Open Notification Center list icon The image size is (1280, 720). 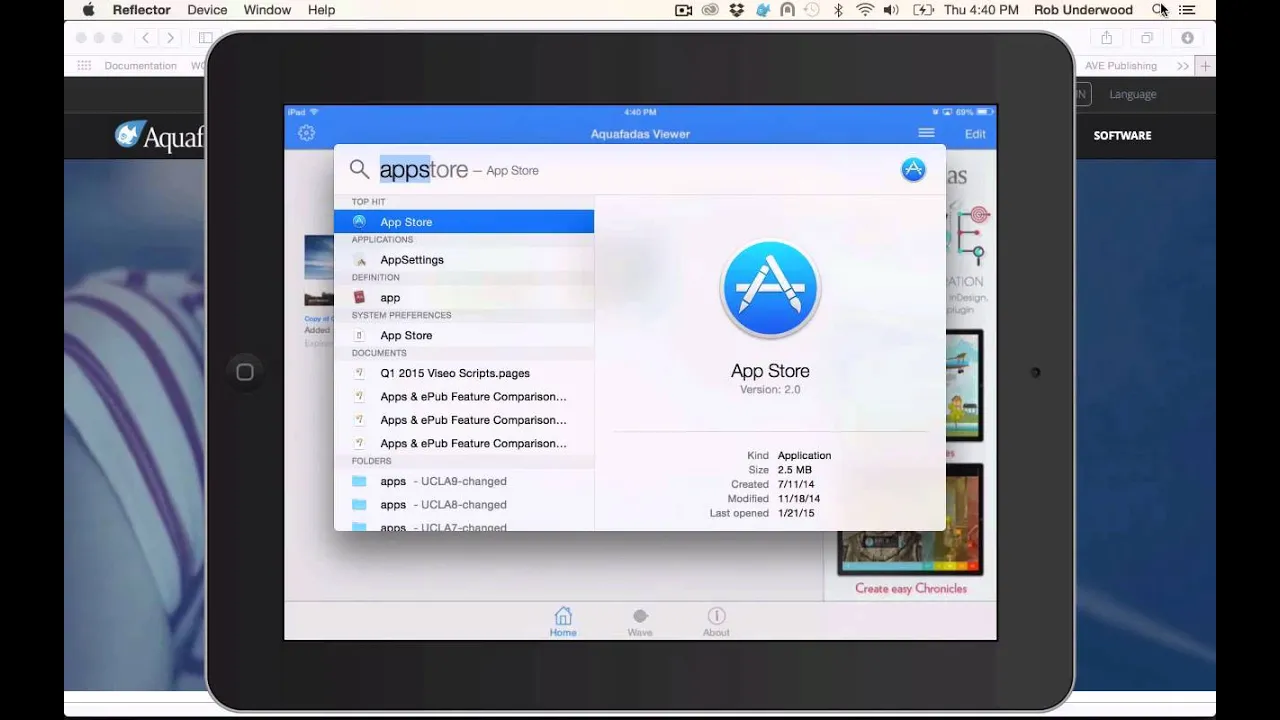[x=1187, y=10]
